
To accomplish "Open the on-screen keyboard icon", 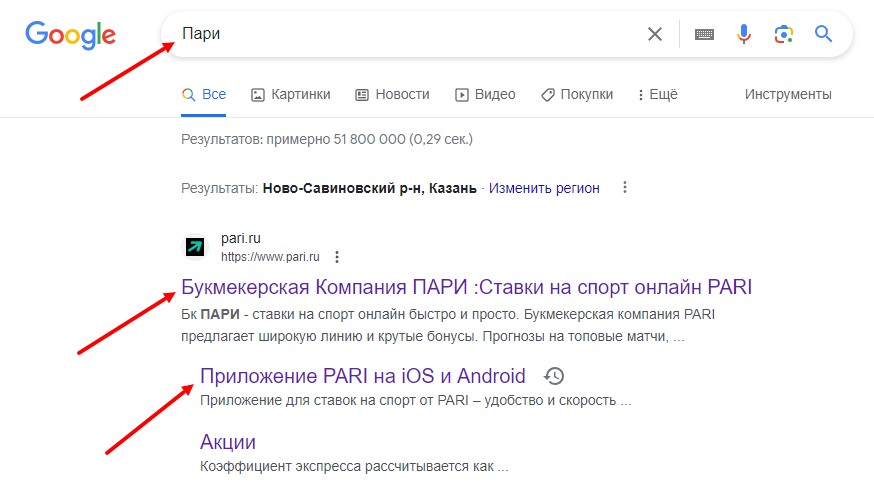I will [x=704, y=35].
